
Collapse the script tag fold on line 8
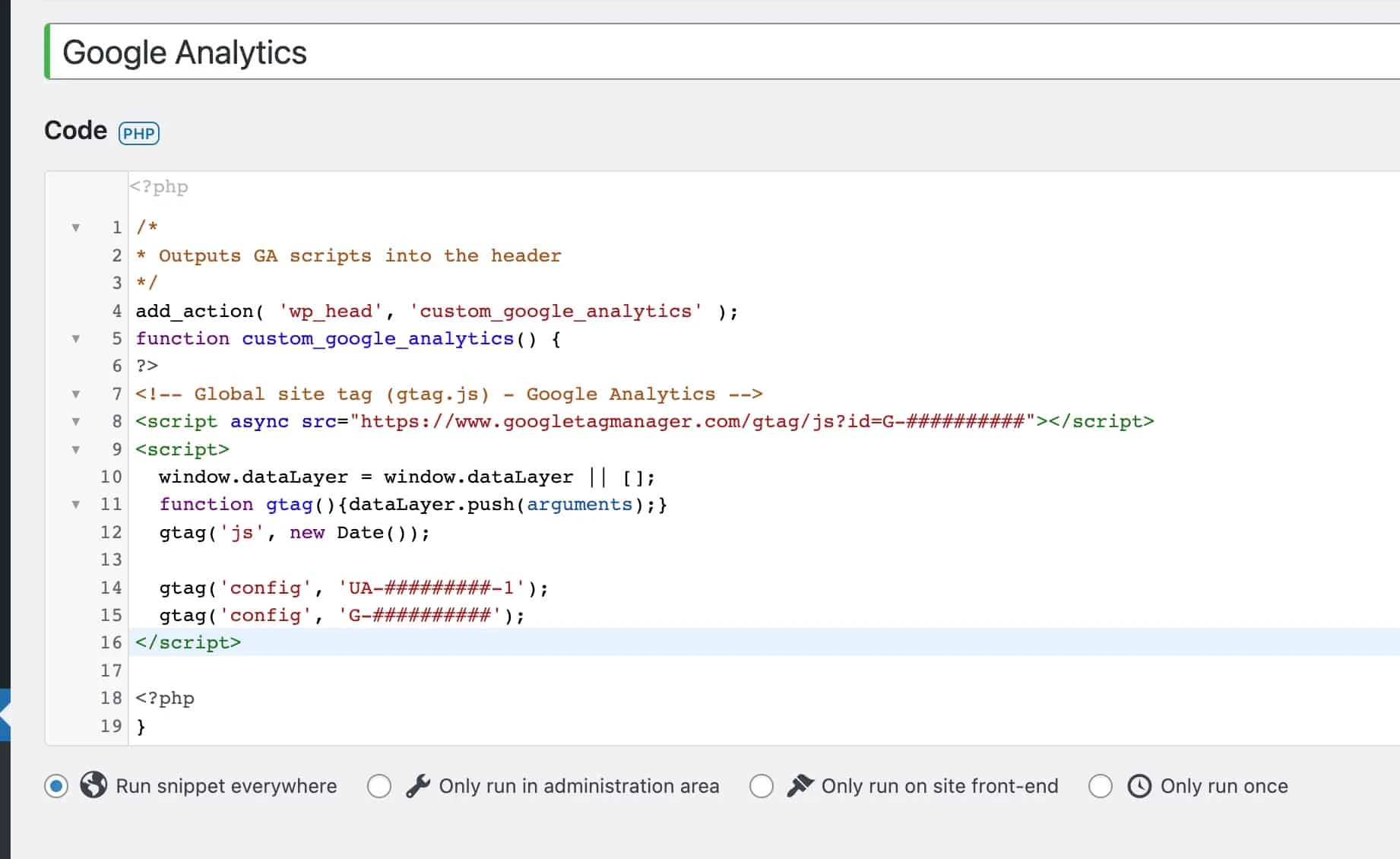[x=75, y=422]
